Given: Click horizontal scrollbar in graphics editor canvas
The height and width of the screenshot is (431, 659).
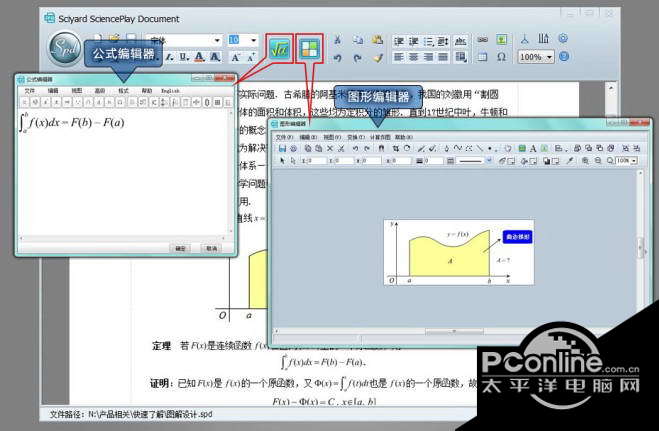Looking at the screenshot, I should click(x=454, y=331).
